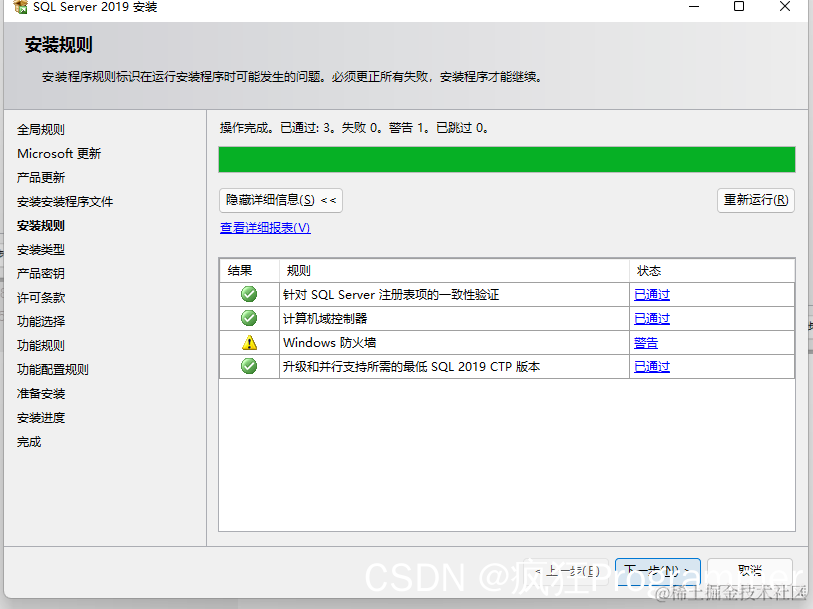Select rule row 针对 SQL Server 注册表项的一致性验证
Image resolution: width=813 pixels, height=609 pixels.
point(507,294)
